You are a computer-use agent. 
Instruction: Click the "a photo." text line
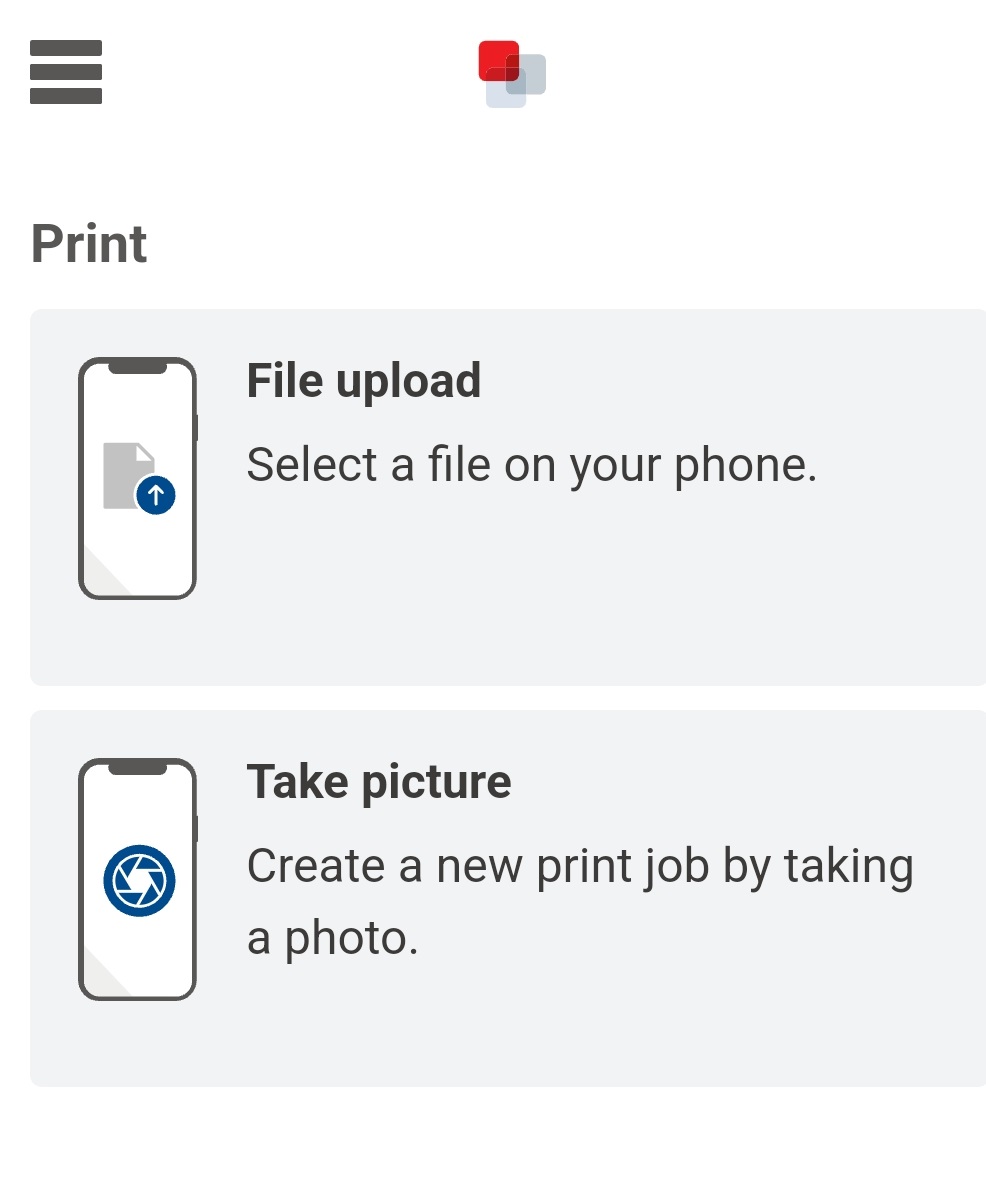pos(333,939)
